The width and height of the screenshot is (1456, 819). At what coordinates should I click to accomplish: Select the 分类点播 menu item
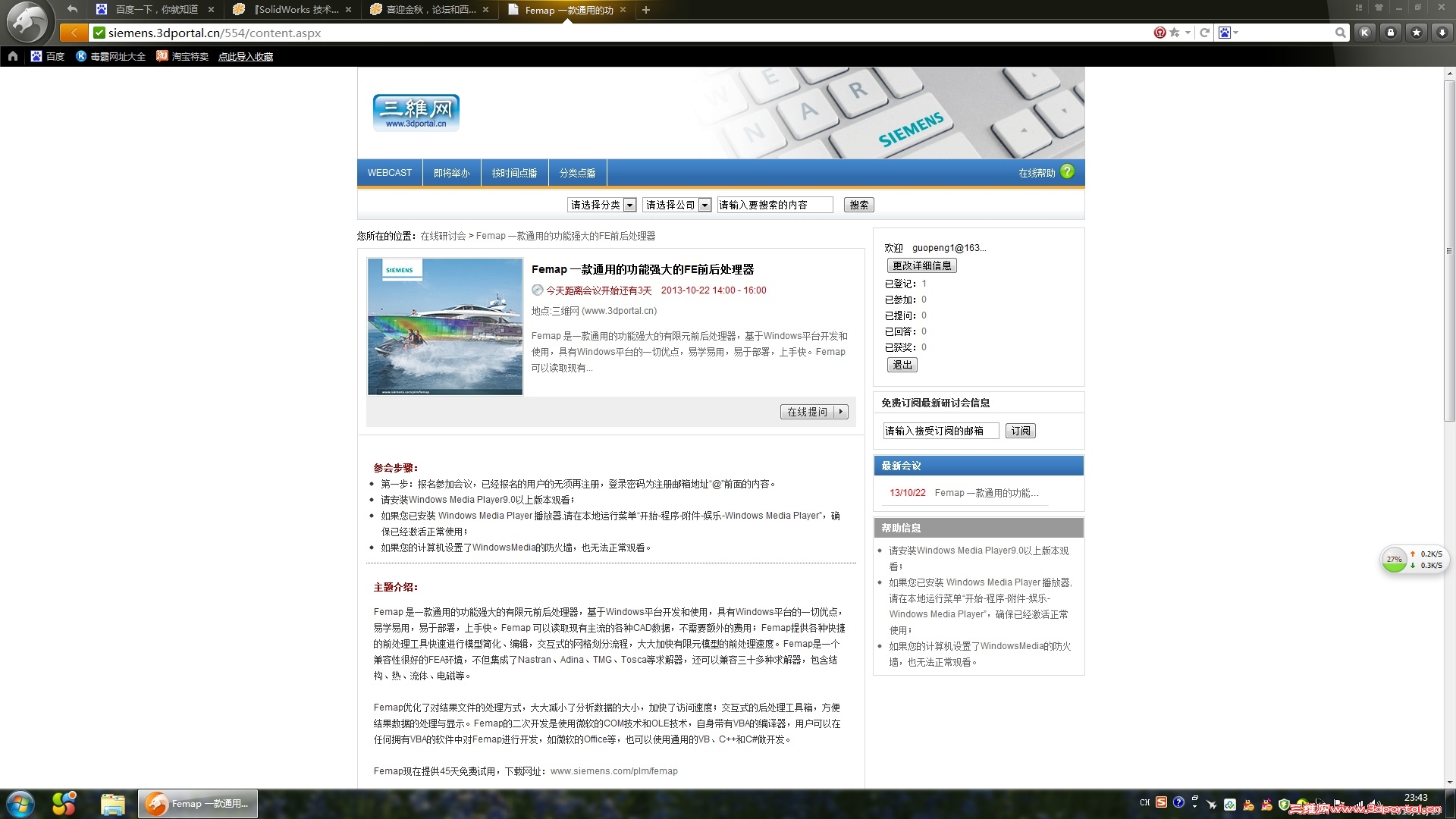pyautogui.click(x=577, y=173)
